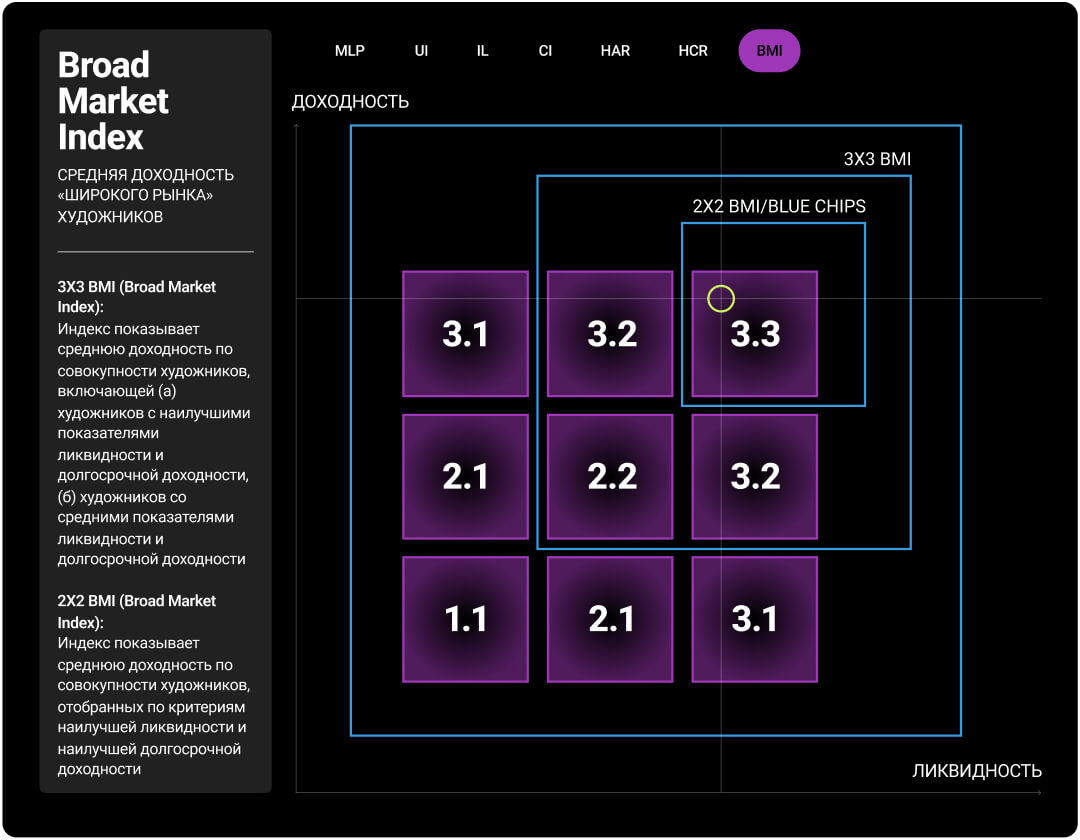This screenshot has height=840, width=1080.
Task: Click the 3X3 BMI description heading
Action: click(x=137, y=297)
